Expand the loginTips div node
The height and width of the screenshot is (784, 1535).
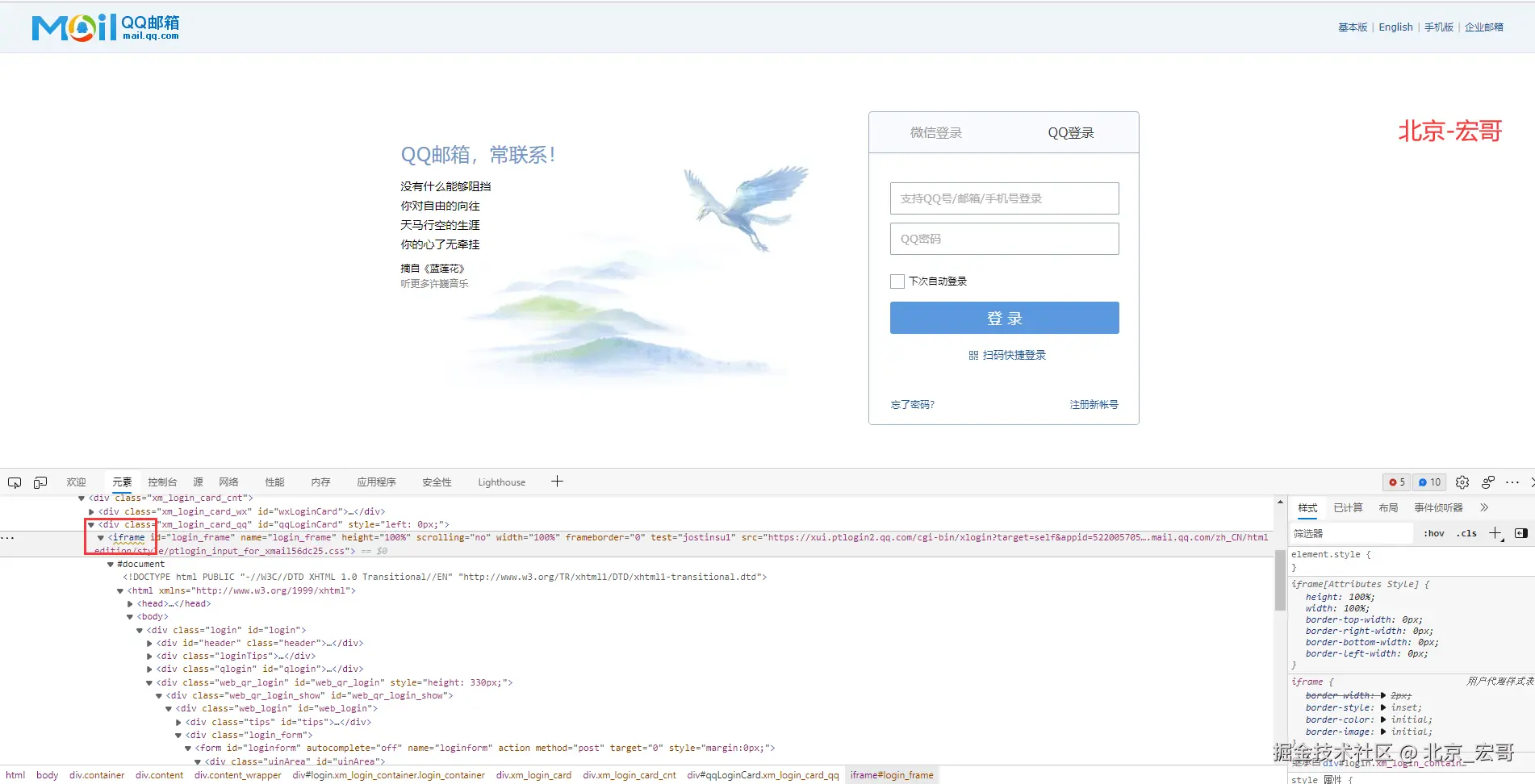pos(149,656)
